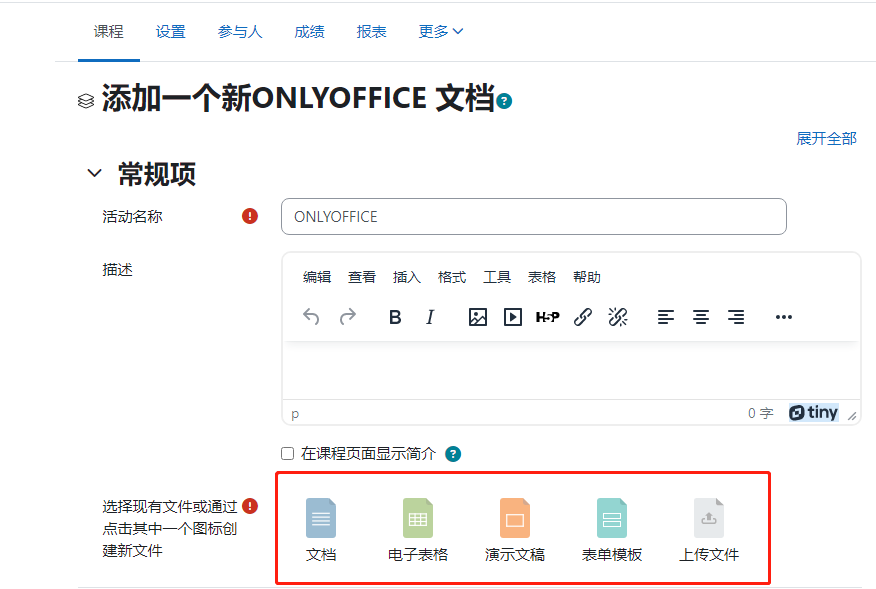Center align text
Image resolution: width=876 pixels, height=589 pixels.
pos(701,317)
